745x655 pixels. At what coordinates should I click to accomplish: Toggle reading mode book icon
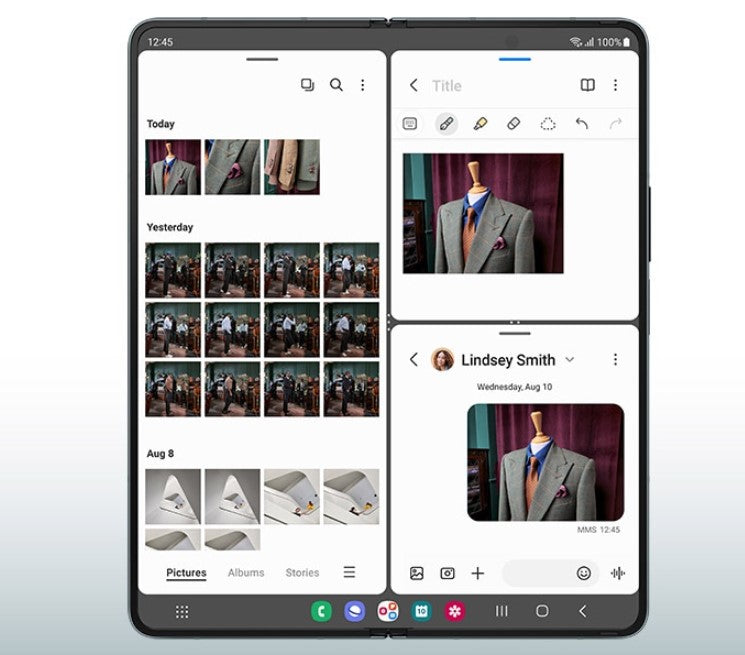pos(588,85)
